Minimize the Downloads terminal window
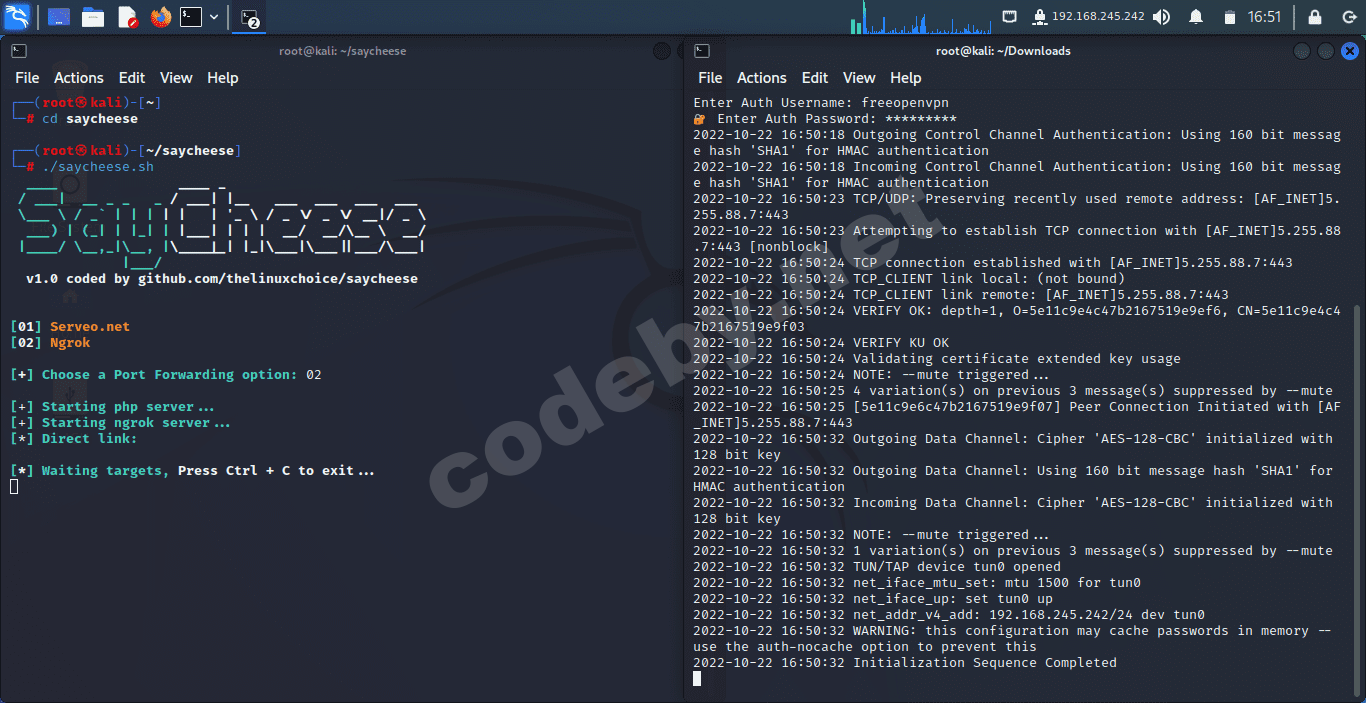The width and height of the screenshot is (1366, 703). tap(1301, 51)
